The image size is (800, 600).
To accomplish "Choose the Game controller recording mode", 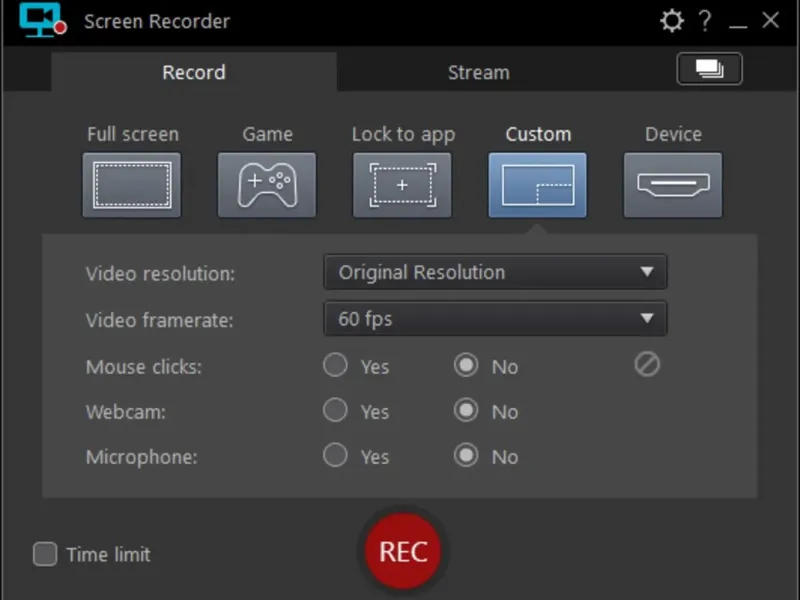I will coord(267,185).
